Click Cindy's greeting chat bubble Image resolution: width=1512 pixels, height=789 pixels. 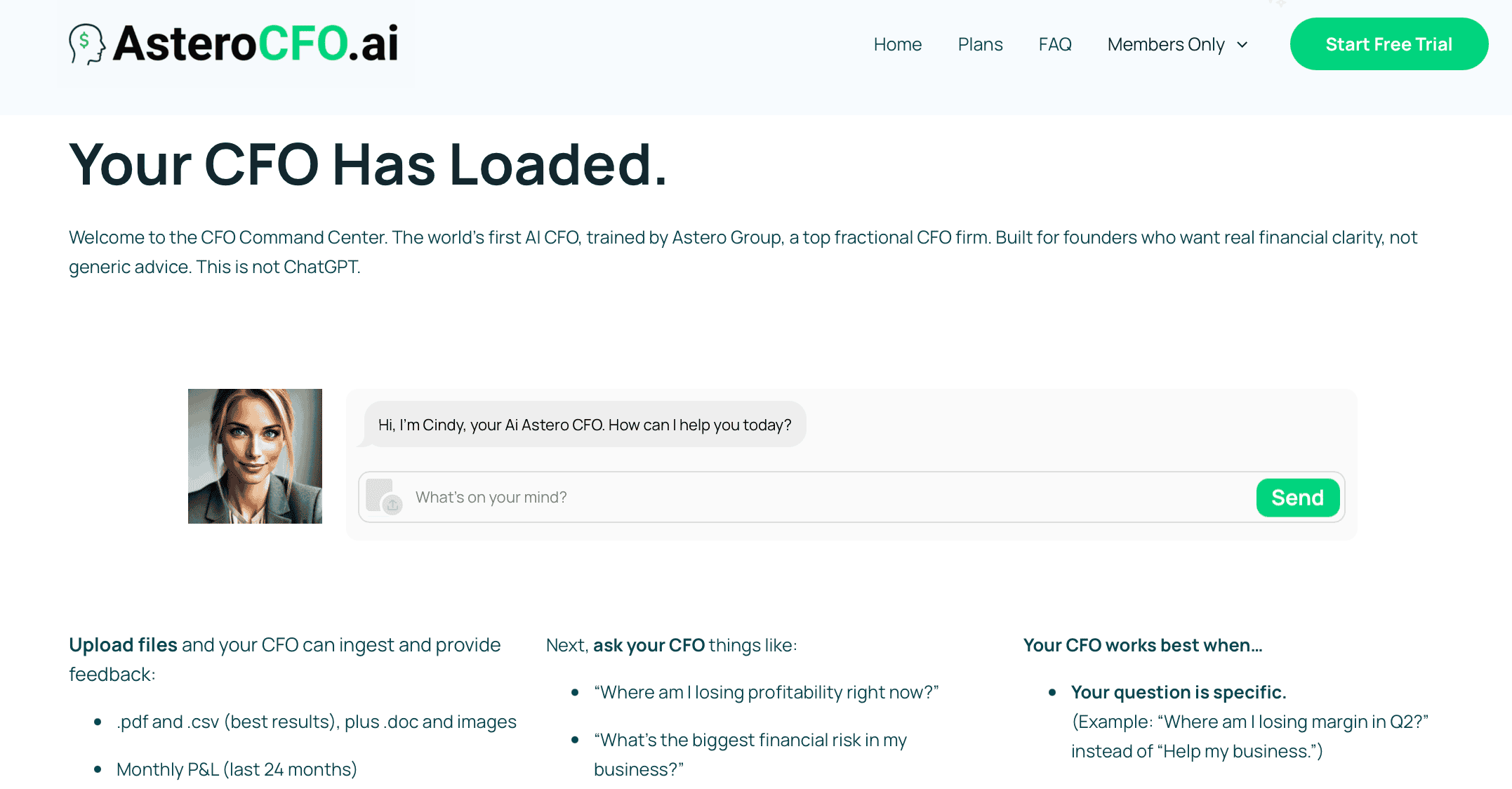click(x=584, y=425)
